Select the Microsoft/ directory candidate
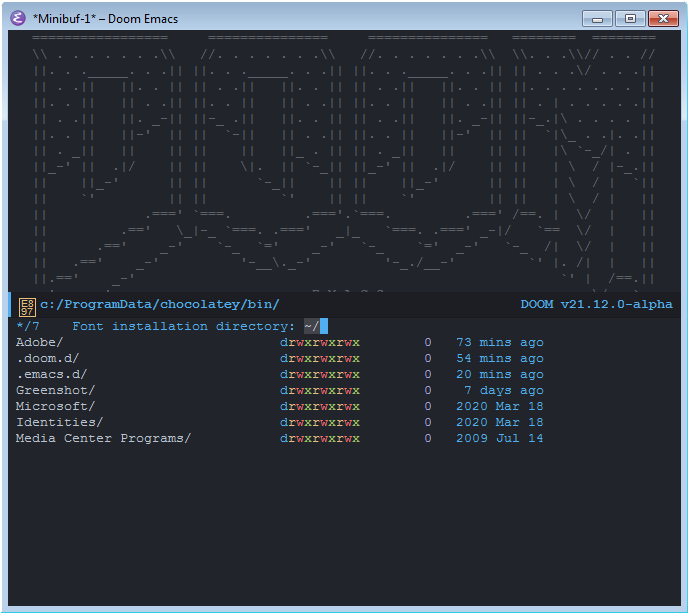This screenshot has height=614, width=689. (55, 406)
